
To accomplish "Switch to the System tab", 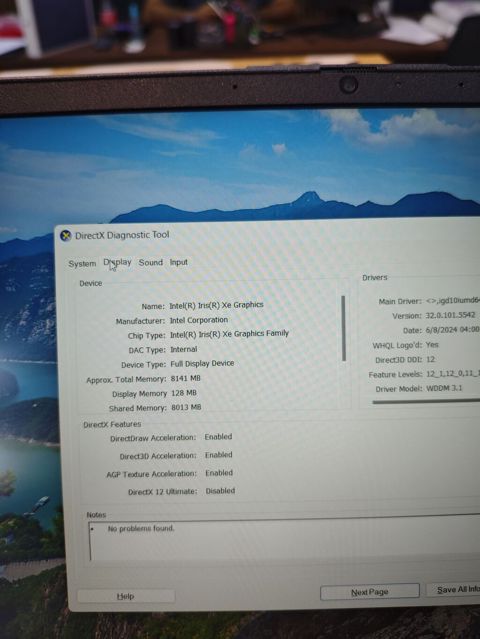I will coord(82,264).
